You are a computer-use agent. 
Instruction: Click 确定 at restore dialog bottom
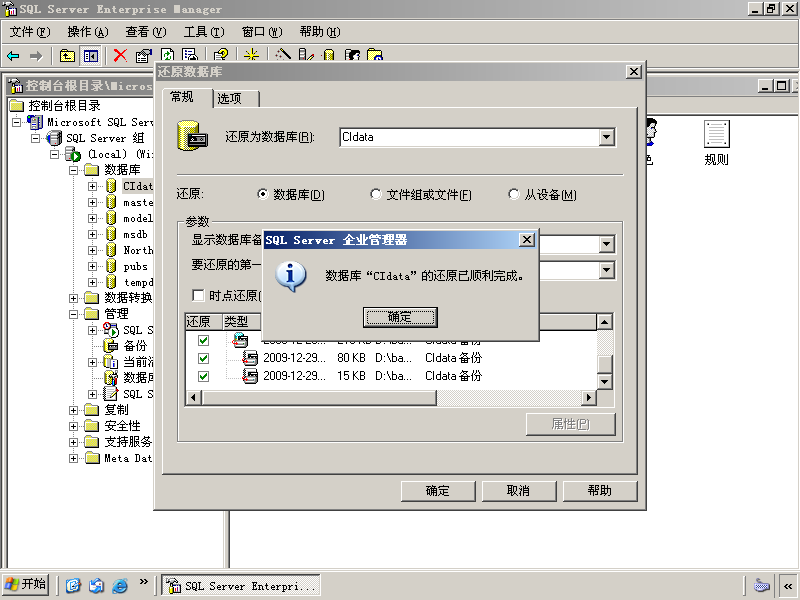[438, 491]
